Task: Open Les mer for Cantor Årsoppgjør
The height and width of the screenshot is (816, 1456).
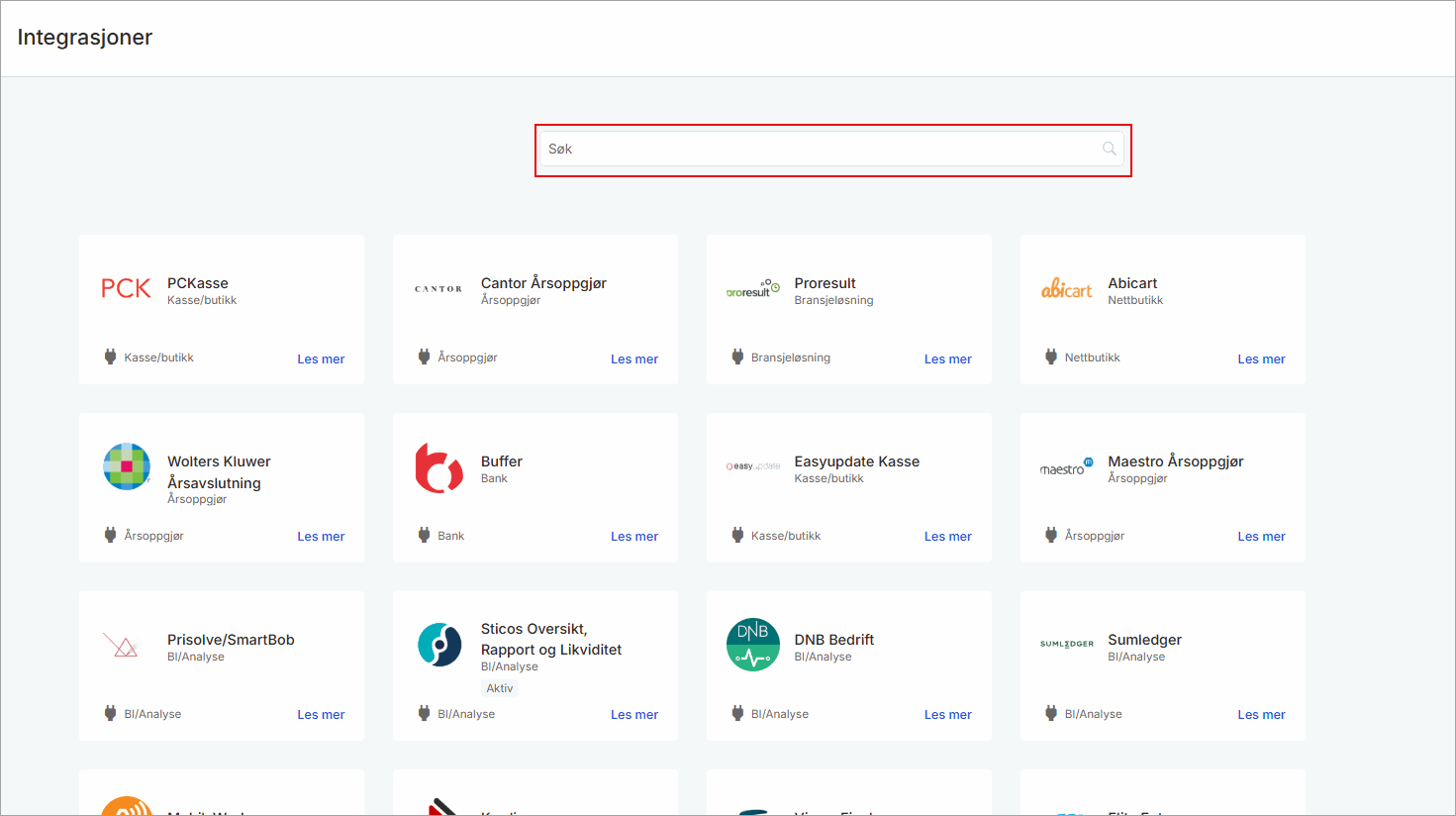Action: pos(634,359)
